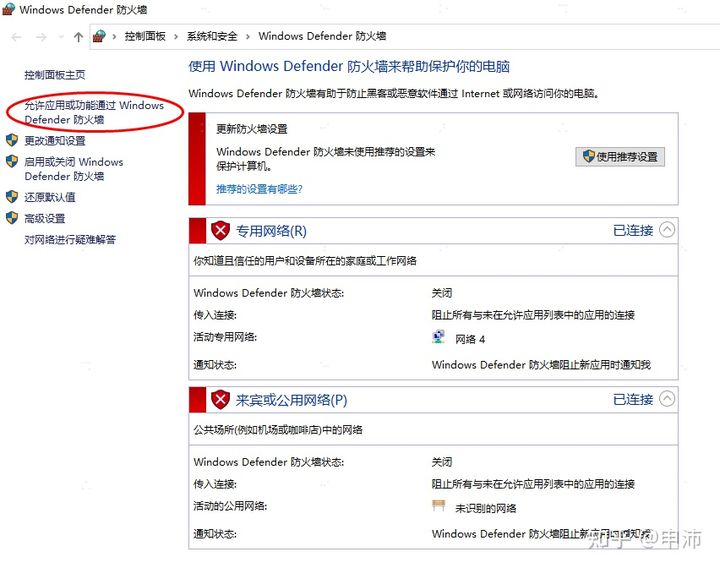Click the Forward navigation arrow
The width and height of the screenshot is (720, 568).
pyautogui.click(x=41, y=37)
